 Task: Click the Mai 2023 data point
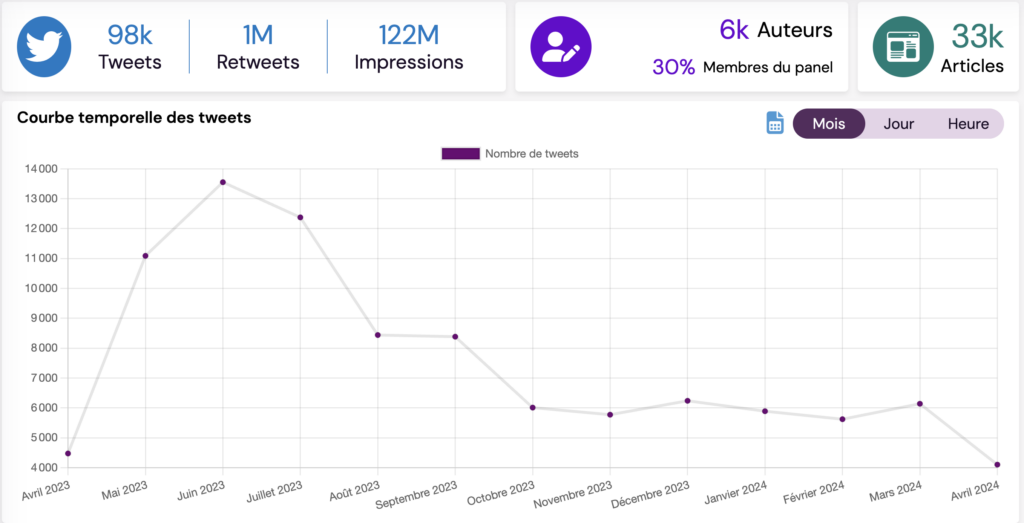[146, 256]
